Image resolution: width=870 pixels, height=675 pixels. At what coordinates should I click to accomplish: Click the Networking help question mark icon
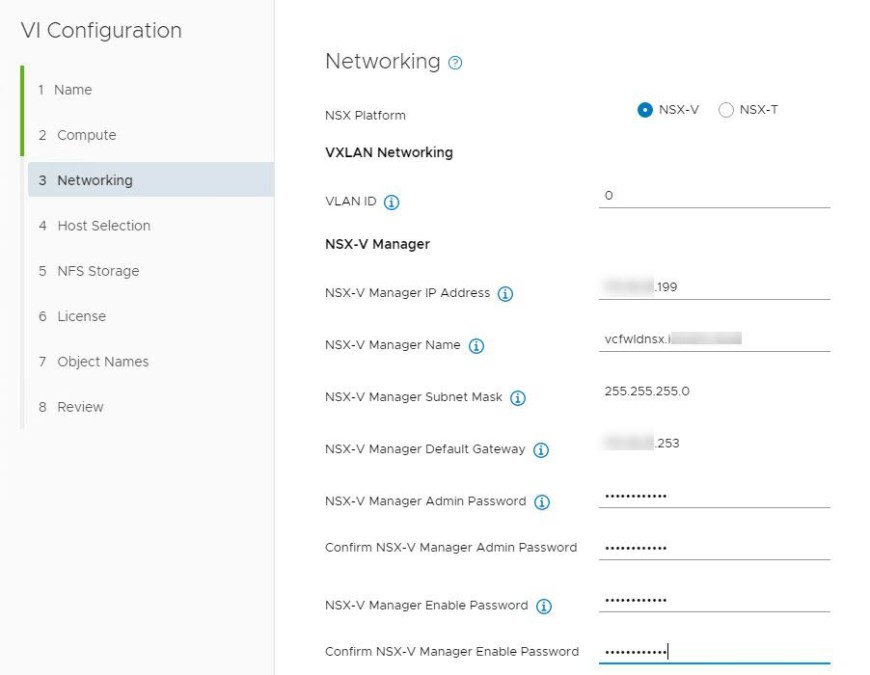pos(456,63)
